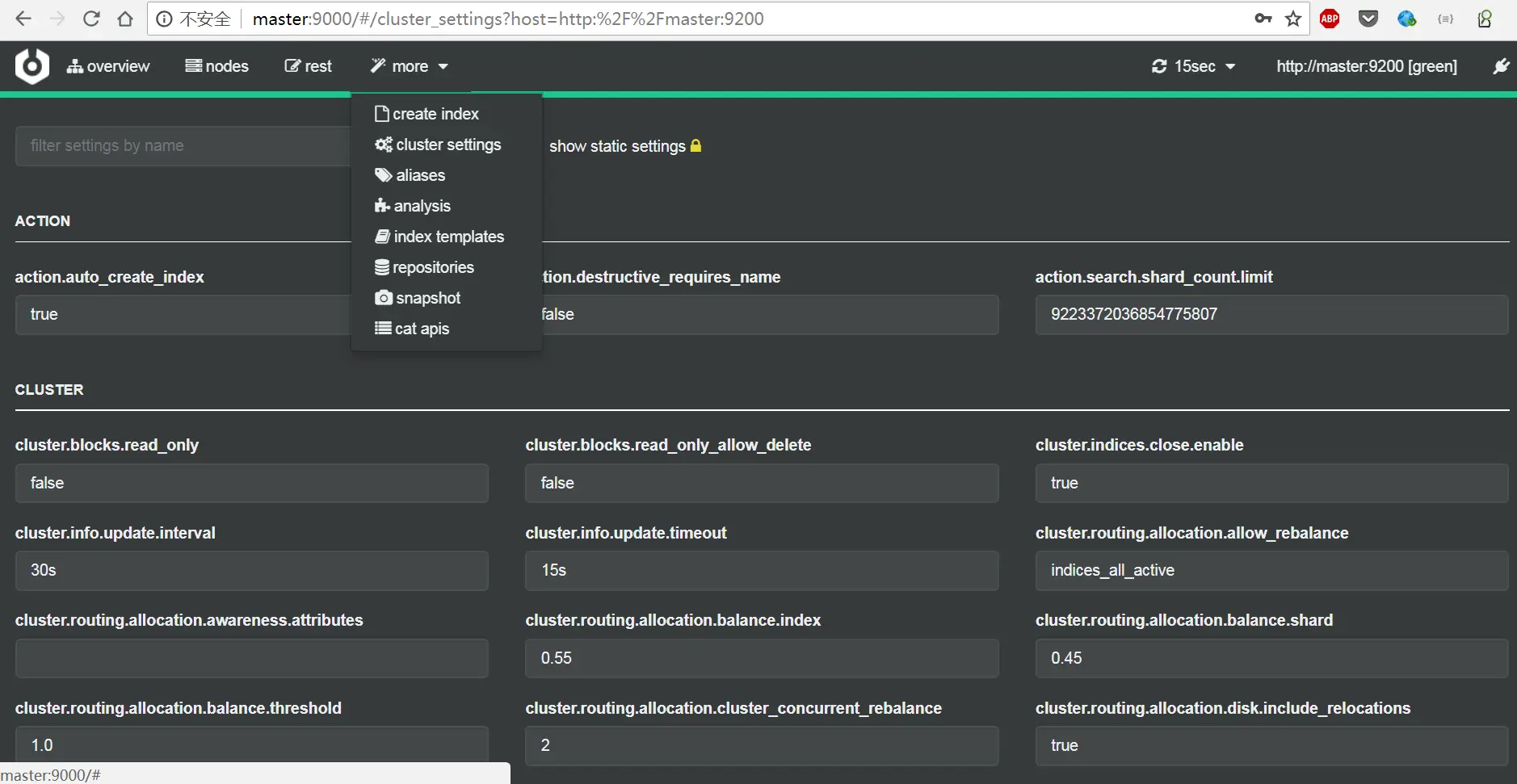Edit cluster.indices.close.enable value field
The width and height of the screenshot is (1517, 784).
tap(1271, 483)
